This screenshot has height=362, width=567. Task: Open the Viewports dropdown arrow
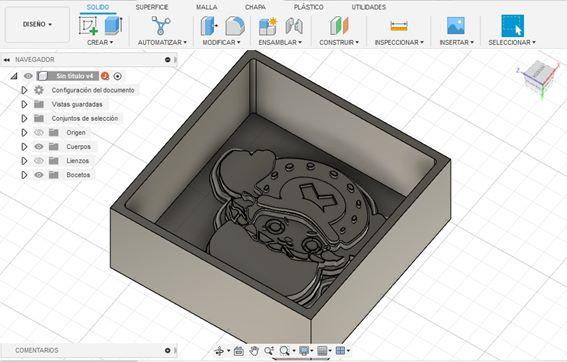tap(348, 351)
